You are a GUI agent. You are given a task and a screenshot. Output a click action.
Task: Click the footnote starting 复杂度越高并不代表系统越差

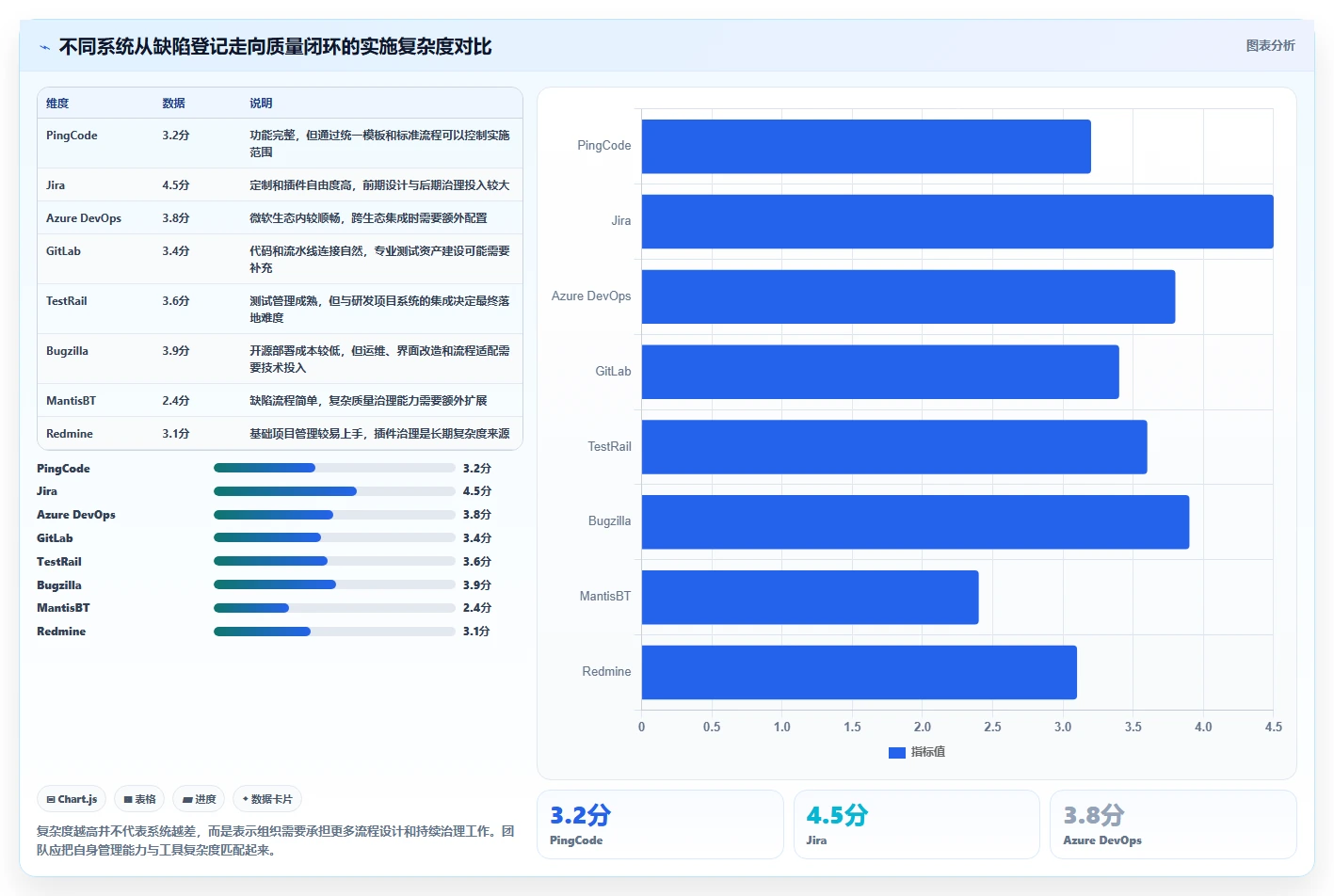(276, 840)
